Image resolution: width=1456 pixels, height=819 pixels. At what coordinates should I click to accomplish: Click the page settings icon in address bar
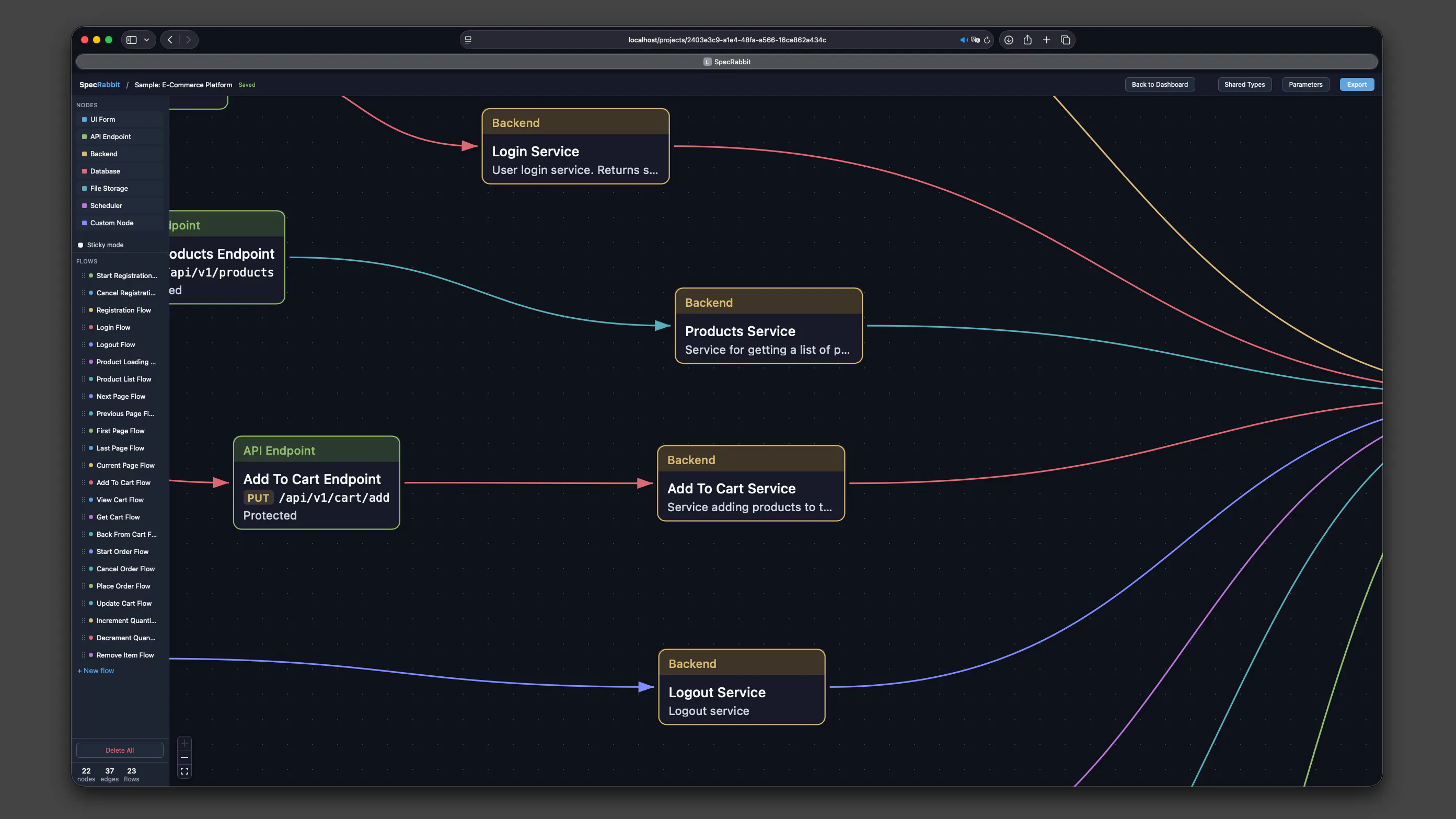[x=468, y=40]
